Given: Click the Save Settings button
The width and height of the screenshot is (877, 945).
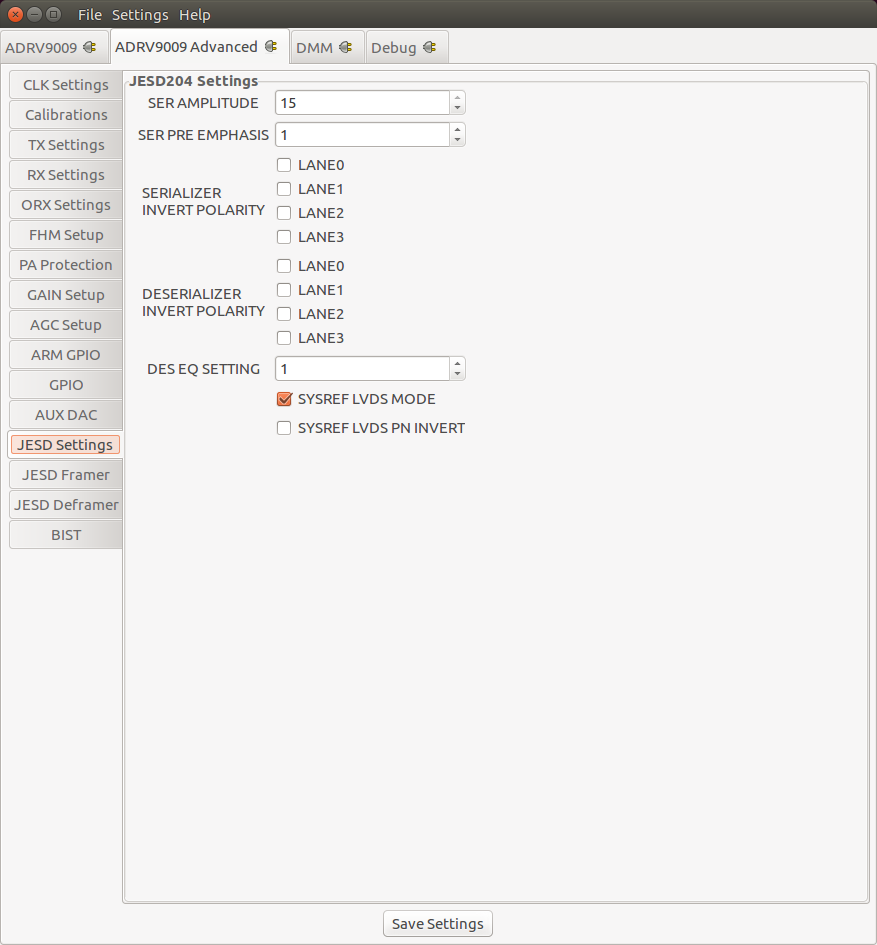Looking at the screenshot, I should tap(437, 923).
